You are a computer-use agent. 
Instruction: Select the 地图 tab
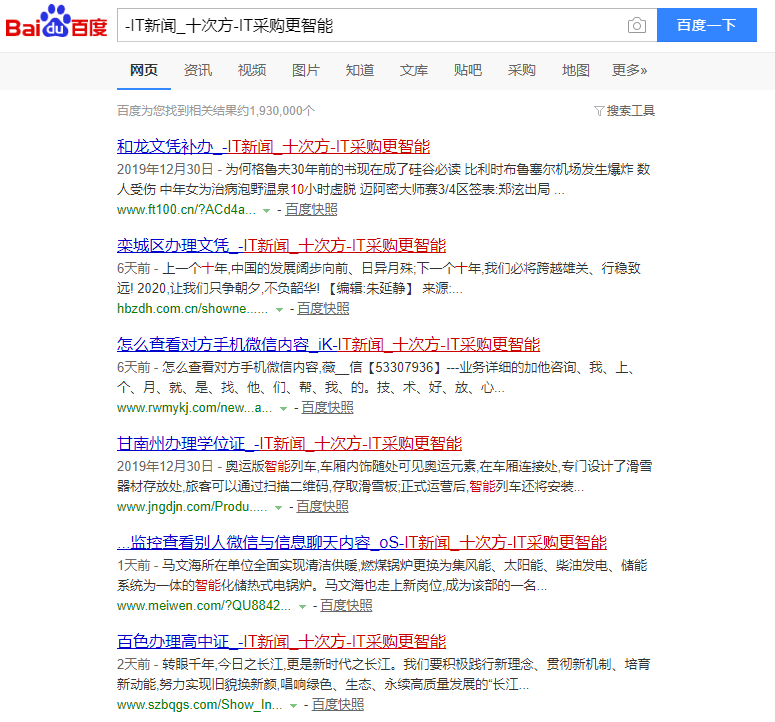point(576,70)
